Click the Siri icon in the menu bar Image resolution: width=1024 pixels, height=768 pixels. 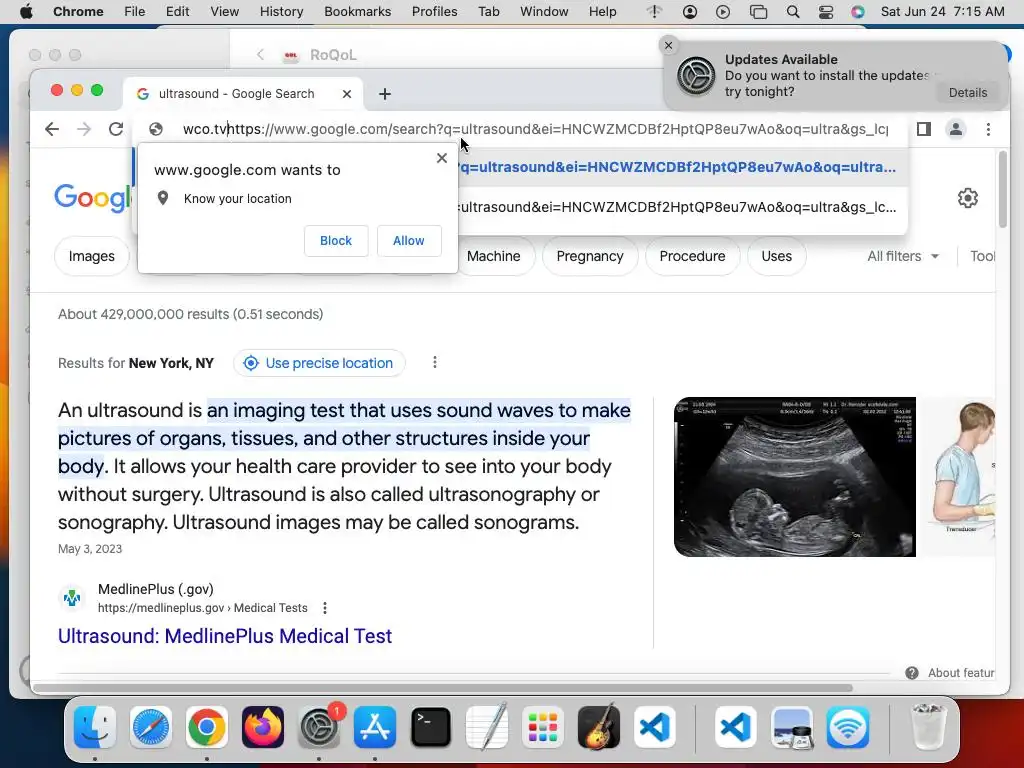click(857, 12)
